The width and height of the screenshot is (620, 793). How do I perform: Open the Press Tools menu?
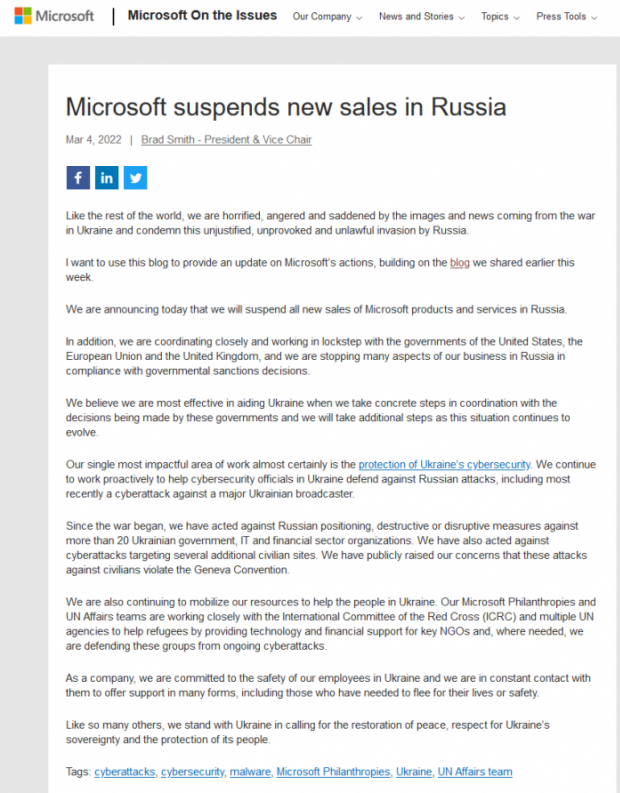tap(566, 17)
